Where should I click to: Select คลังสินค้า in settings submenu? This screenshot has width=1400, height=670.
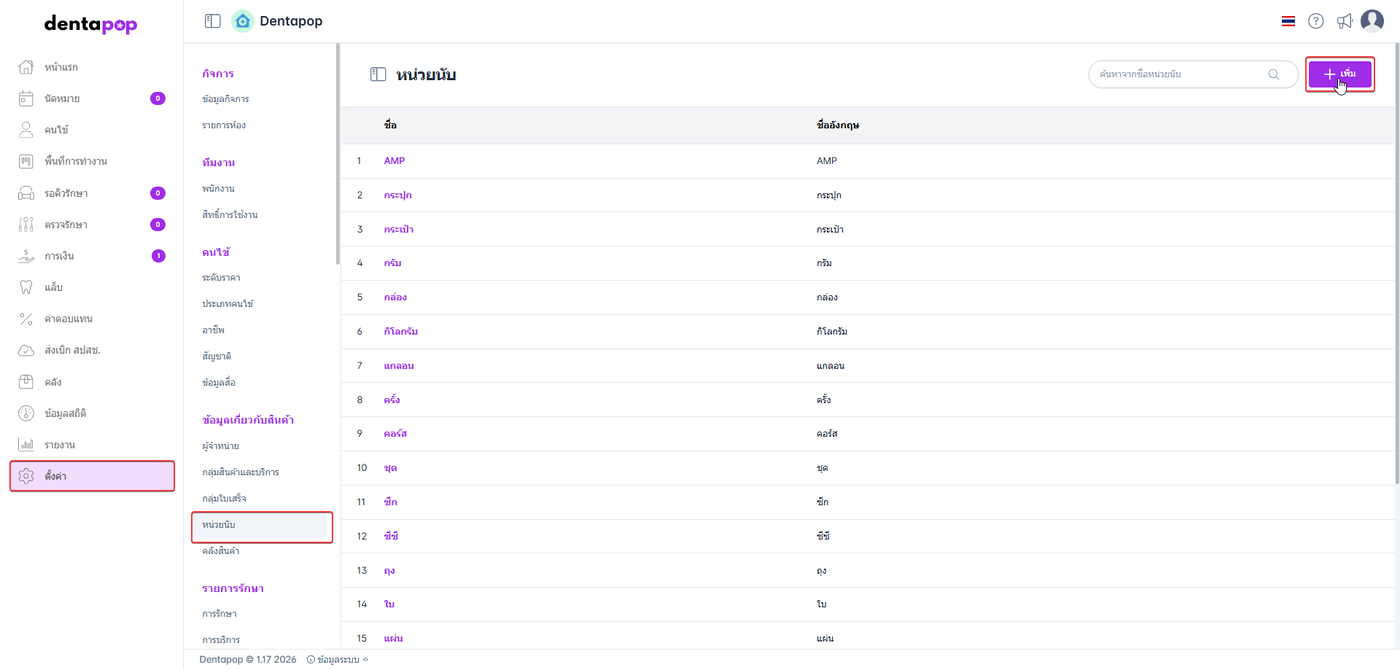pos(220,551)
